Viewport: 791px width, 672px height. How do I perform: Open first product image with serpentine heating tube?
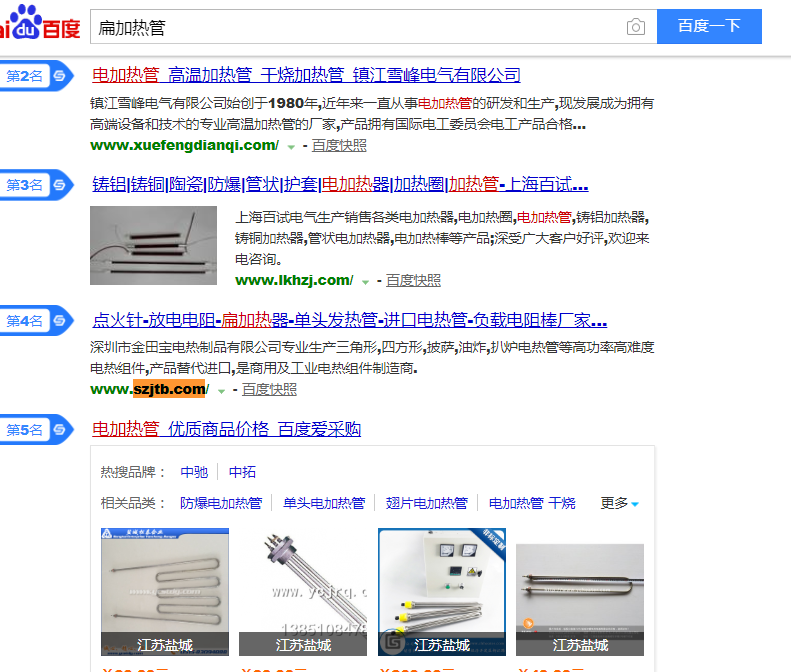click(165, 592)
